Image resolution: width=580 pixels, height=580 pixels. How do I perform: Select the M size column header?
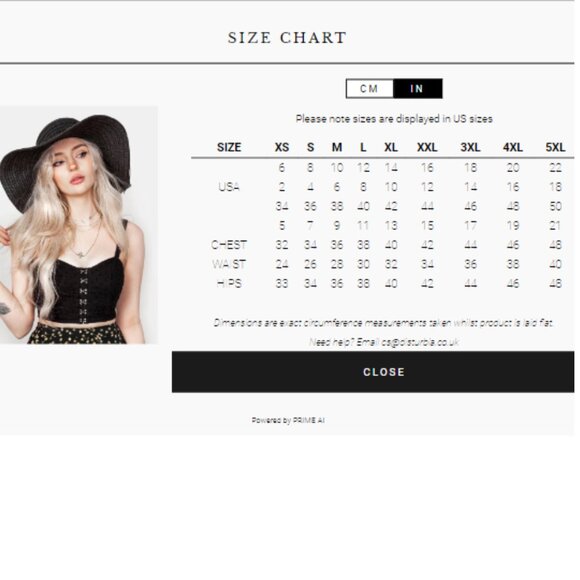[x=337, y=147]
